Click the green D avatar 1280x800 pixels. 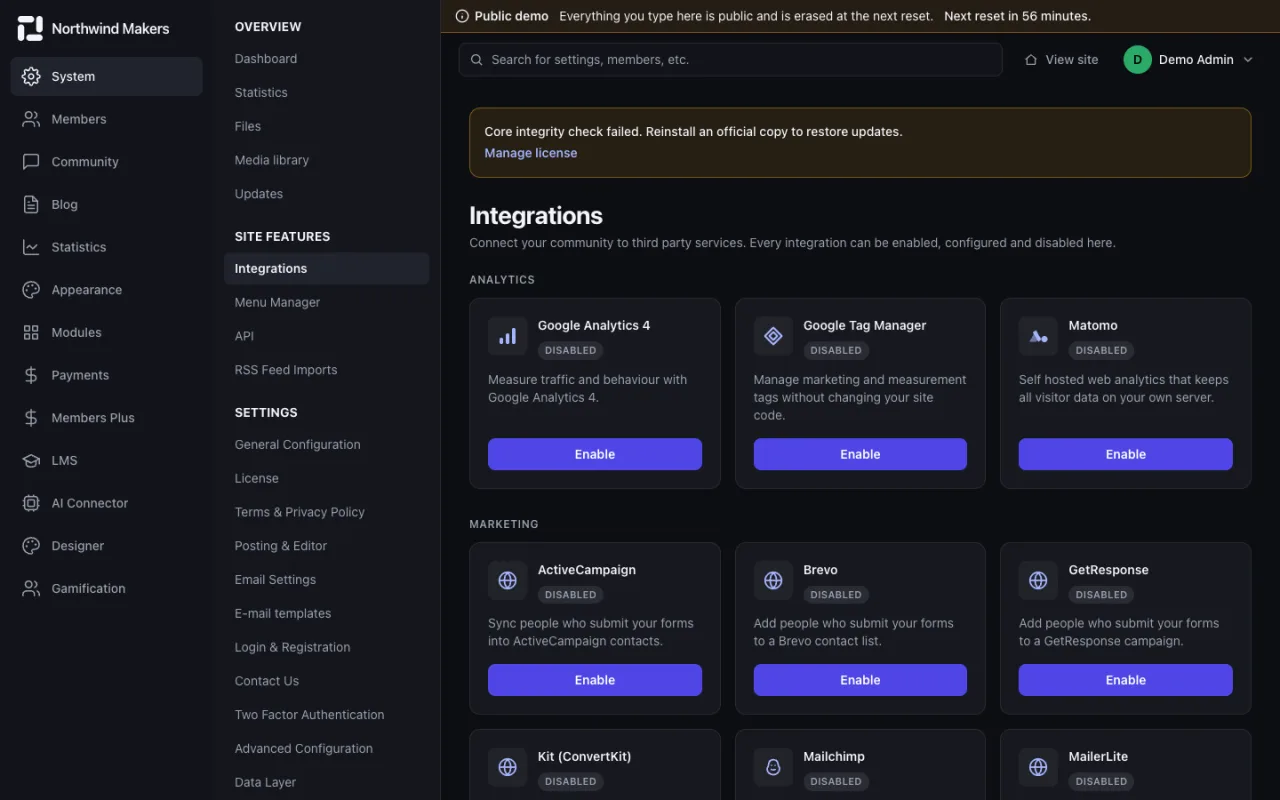point(1137,60)
